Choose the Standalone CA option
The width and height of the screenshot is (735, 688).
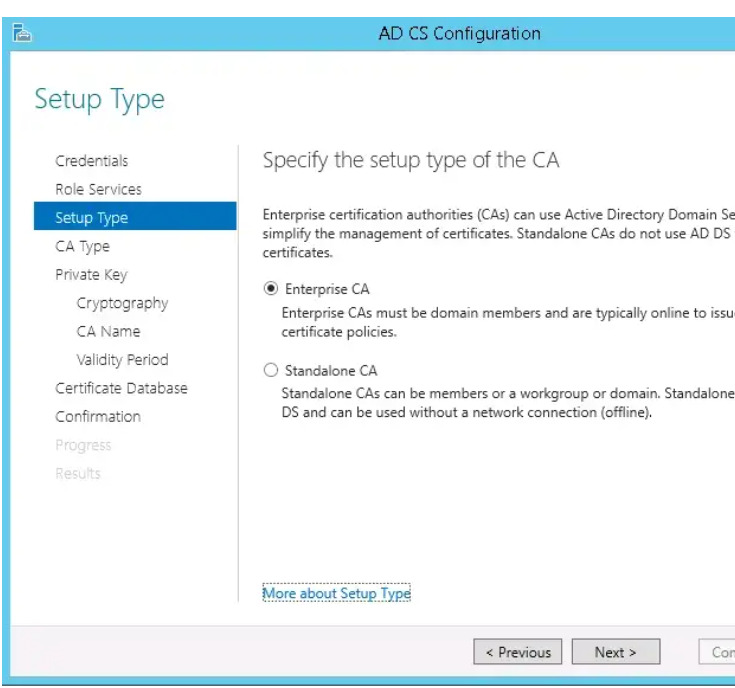pos(270,370)
